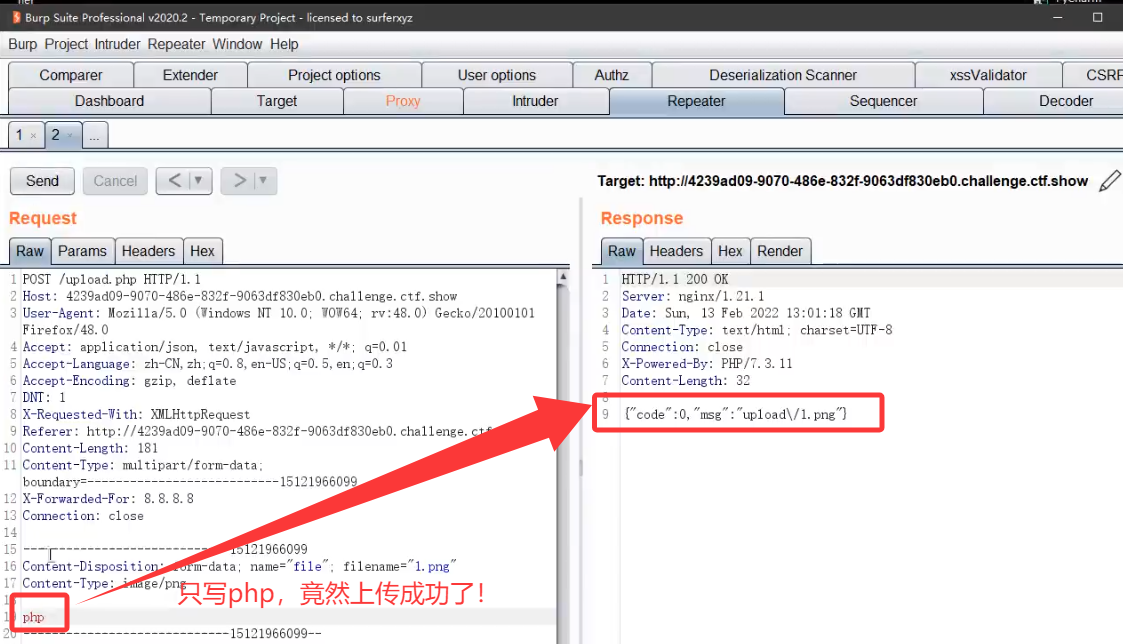
Task: Show request Raw view
Action: pyautogui.click(x=30, y=251)
